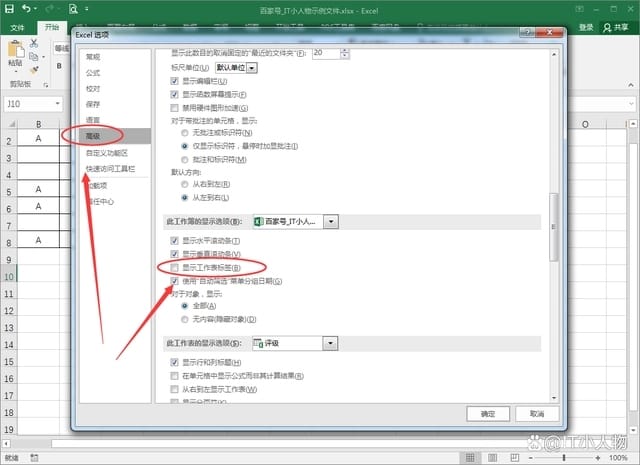The height and width of the screenshot is (465, 640).
Task: Click the zoom slider handle in the status bar
Action: point(564,458)
